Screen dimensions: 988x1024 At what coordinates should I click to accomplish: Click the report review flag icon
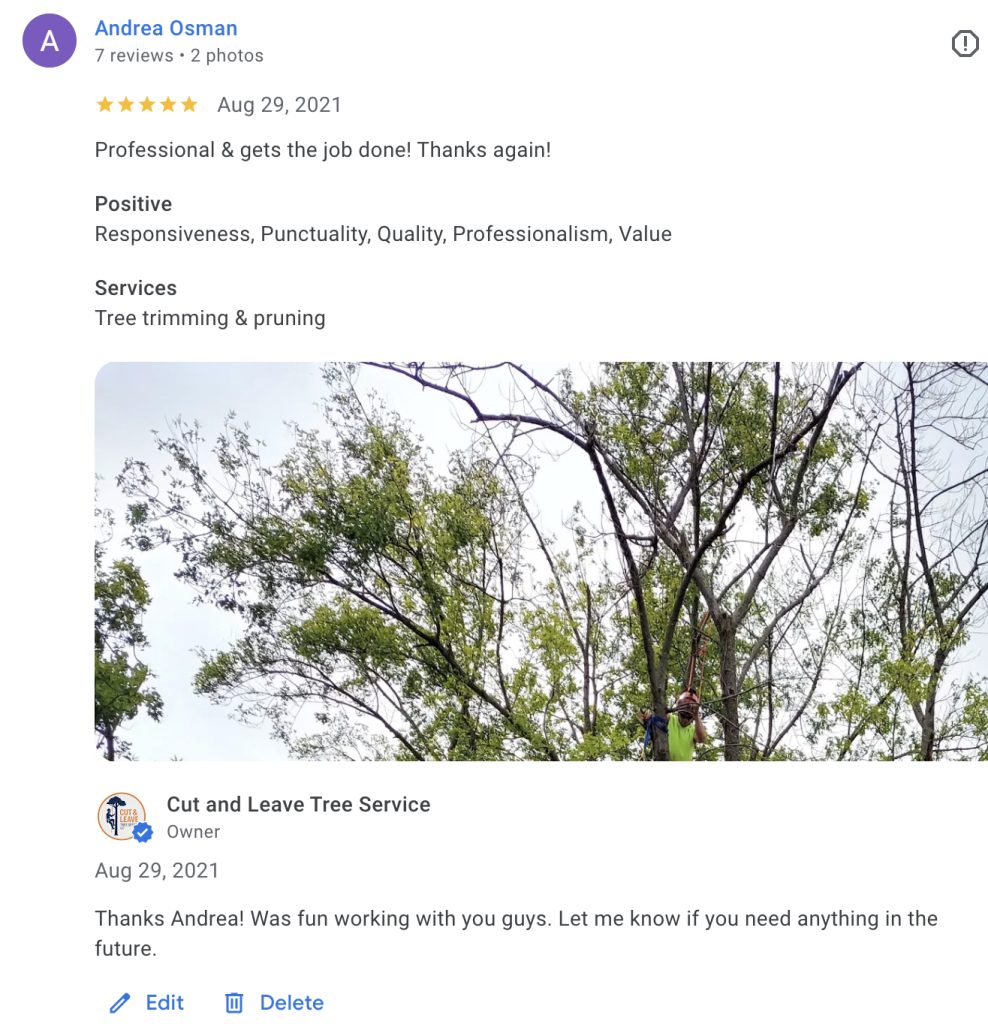[x=964, y=43]
